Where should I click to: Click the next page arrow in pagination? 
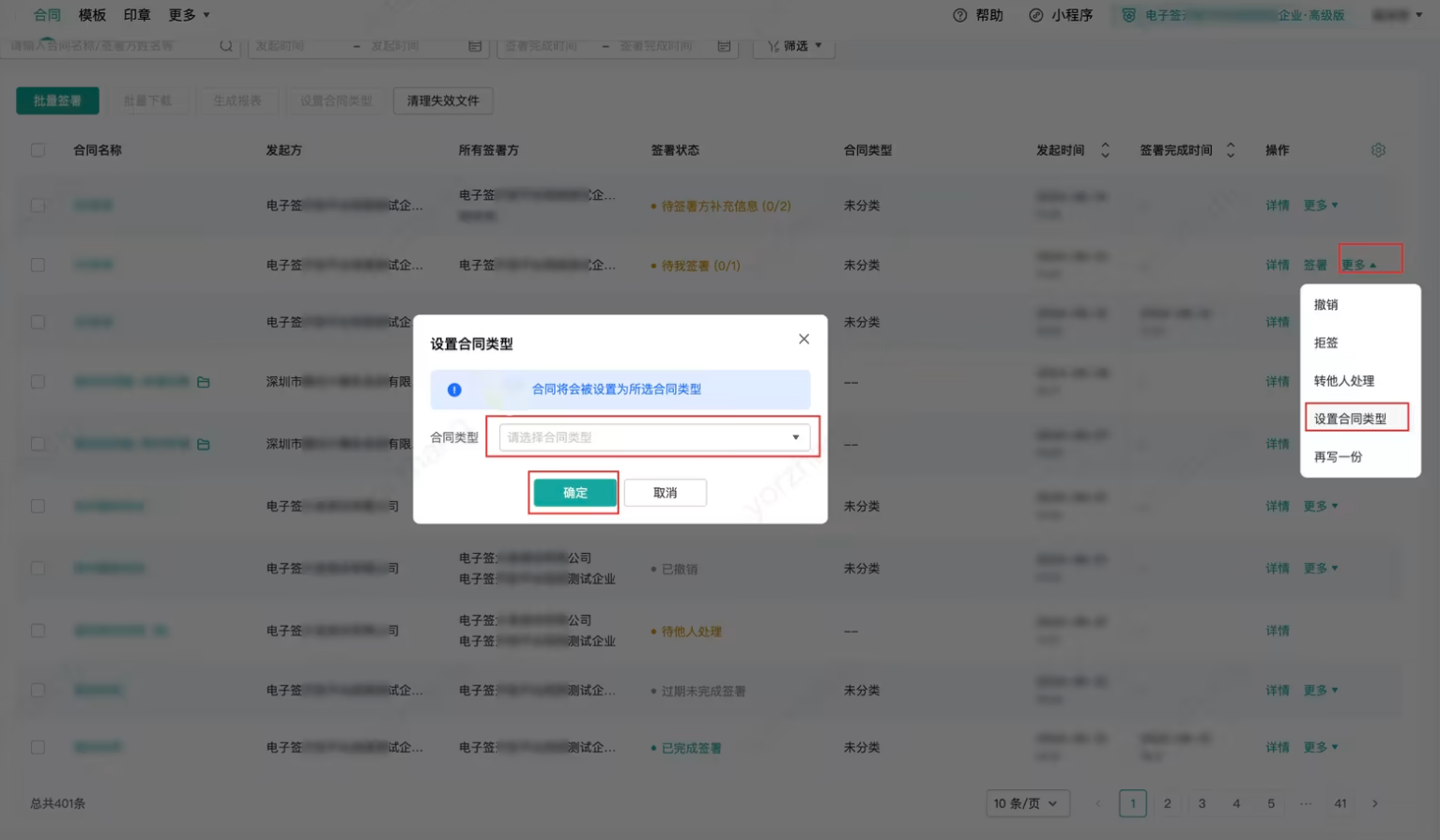1374,803
